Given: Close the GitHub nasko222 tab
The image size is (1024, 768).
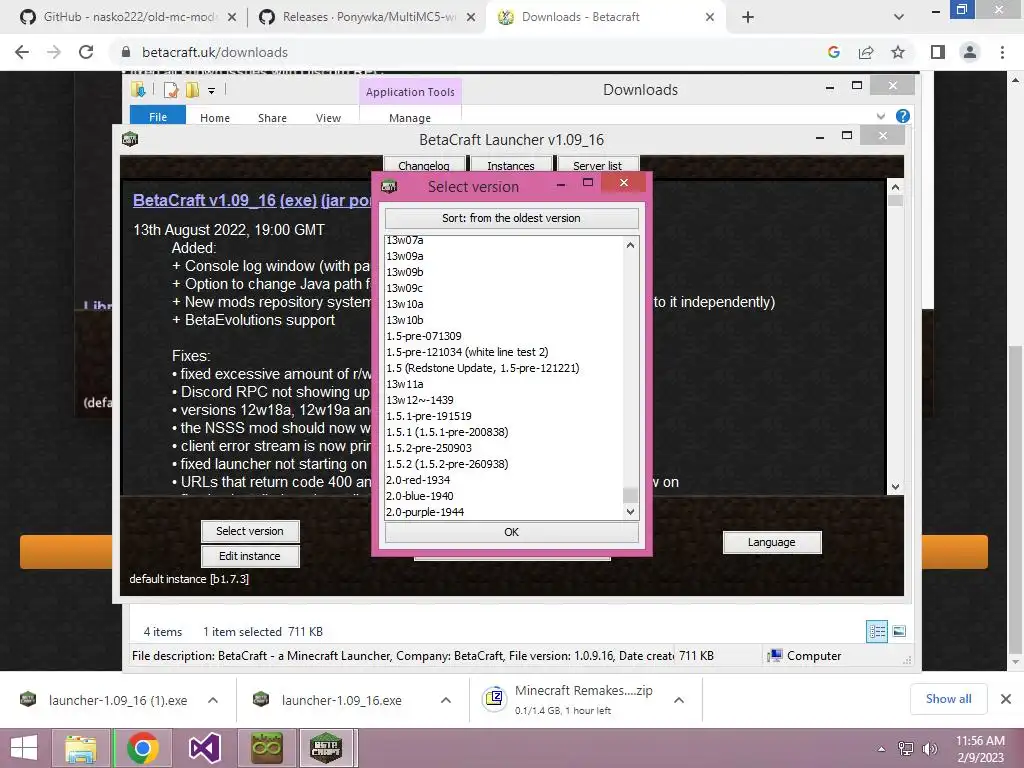Looking at the screenshot, I should (232, 17).
